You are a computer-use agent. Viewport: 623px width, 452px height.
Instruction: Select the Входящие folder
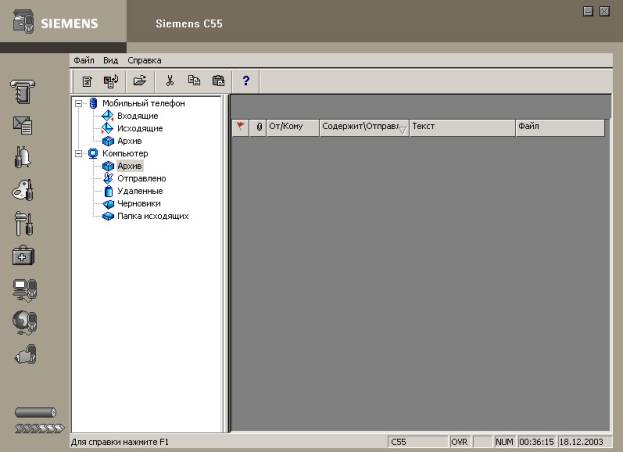[x=137, y=116]
